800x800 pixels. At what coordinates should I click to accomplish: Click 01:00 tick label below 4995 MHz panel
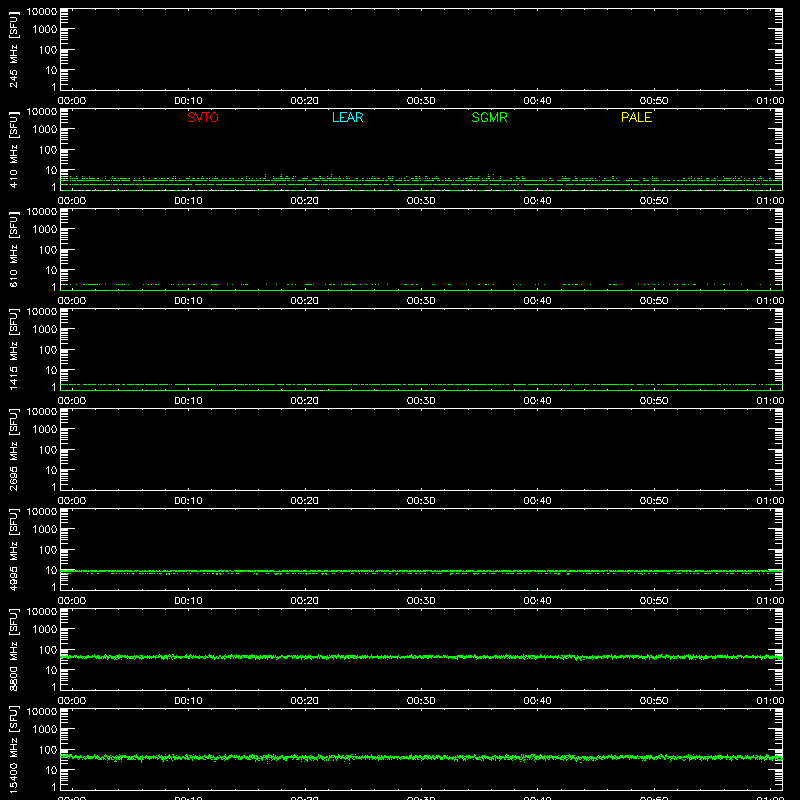tap(770, 601)
